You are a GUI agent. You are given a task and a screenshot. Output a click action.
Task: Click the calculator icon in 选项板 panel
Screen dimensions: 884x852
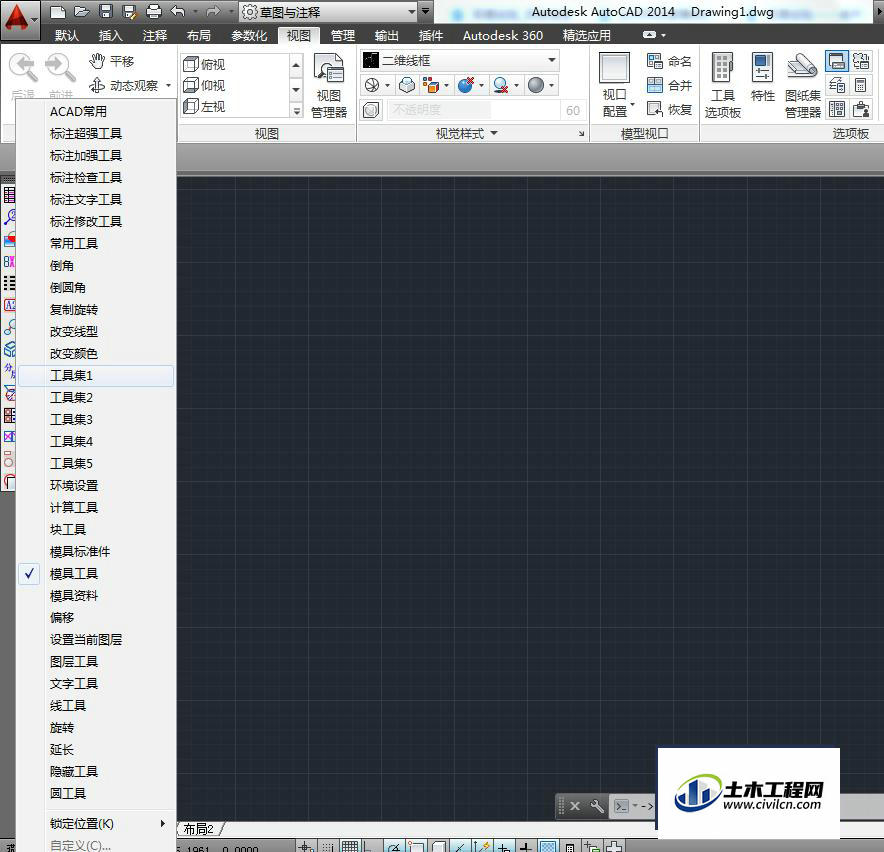pos(860,85)
